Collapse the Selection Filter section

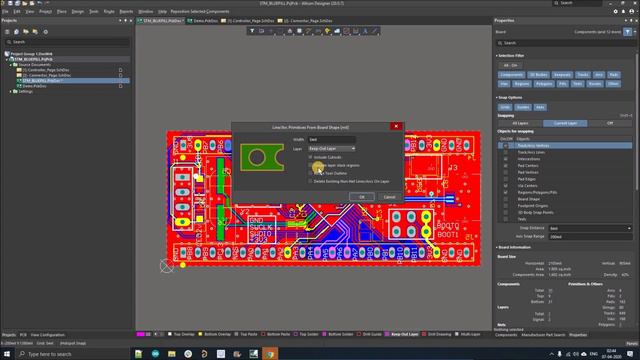tap(497, 56)
